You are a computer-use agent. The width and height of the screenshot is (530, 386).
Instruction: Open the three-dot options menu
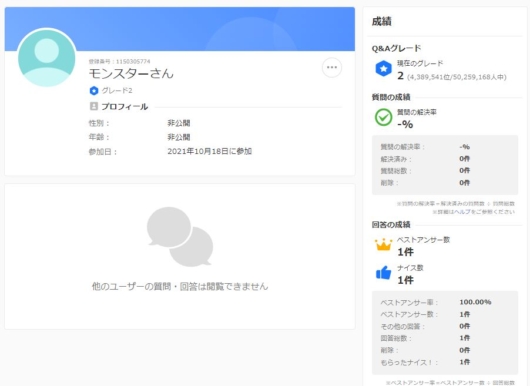click(x=332, y=67)
